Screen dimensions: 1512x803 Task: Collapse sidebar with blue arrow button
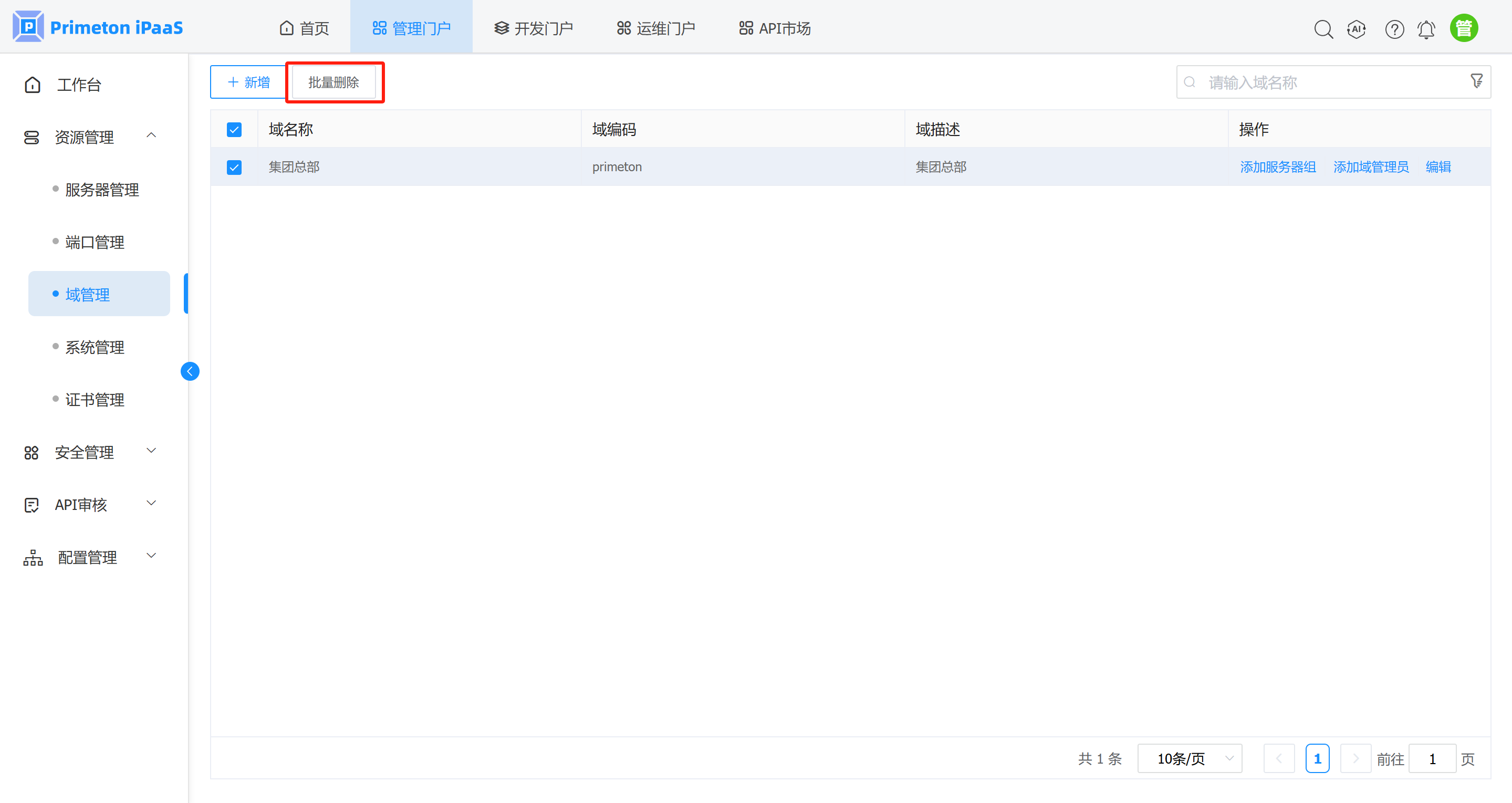click(x=190, y=371)
